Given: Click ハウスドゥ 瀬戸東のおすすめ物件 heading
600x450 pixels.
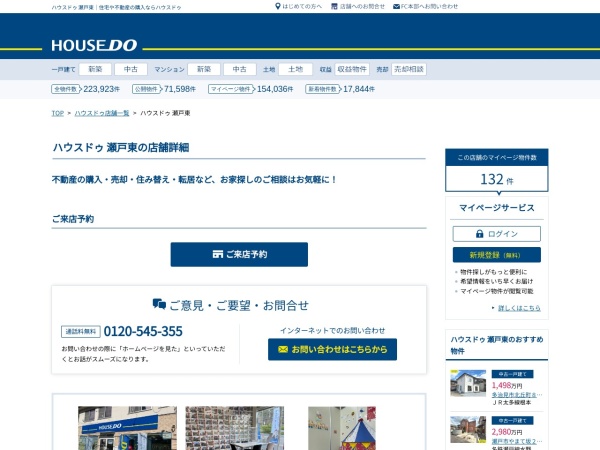Looking at the screenshot, I should (x=497, y=345).
